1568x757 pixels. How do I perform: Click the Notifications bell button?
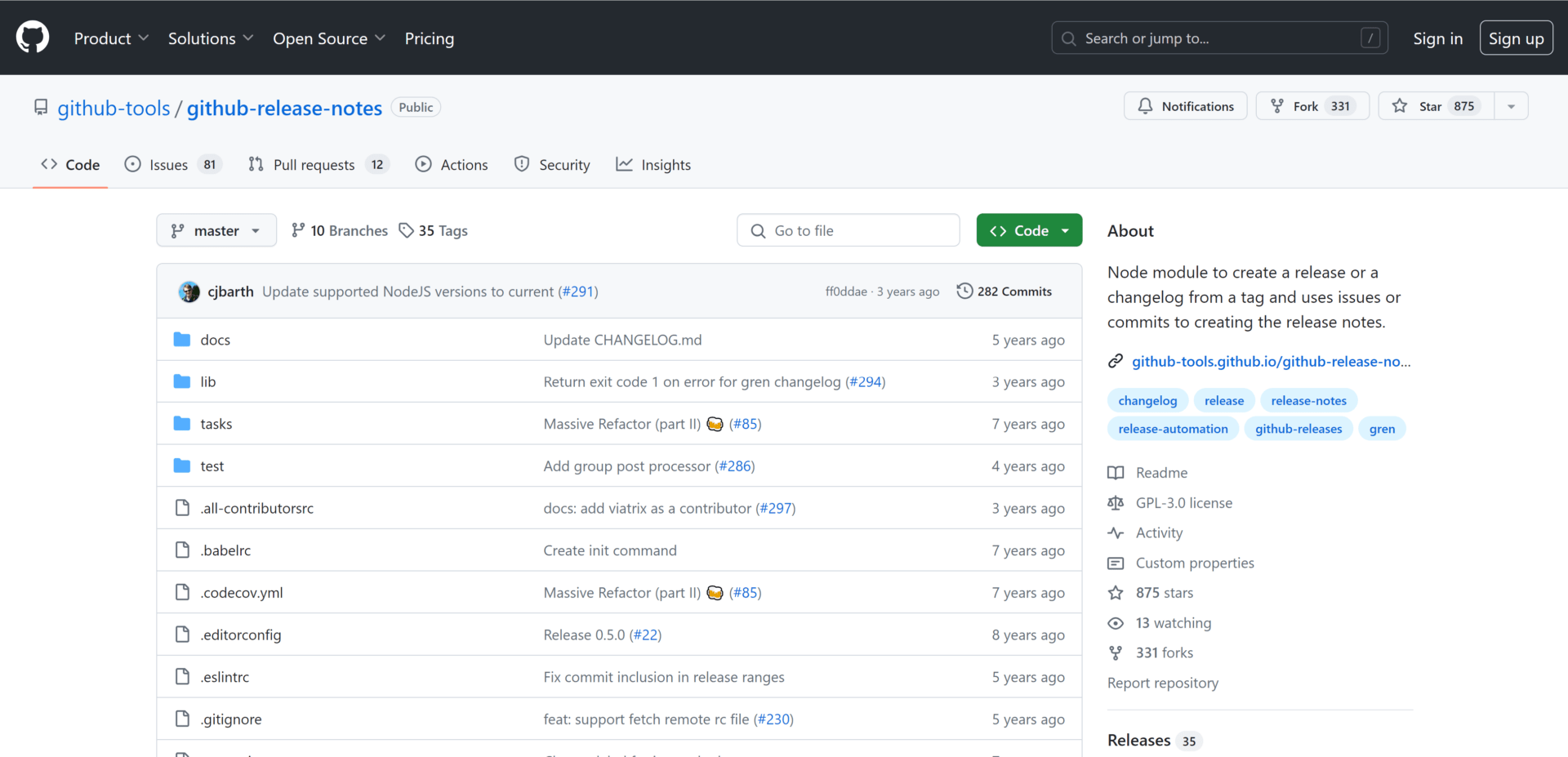(x=1185, y=105)
